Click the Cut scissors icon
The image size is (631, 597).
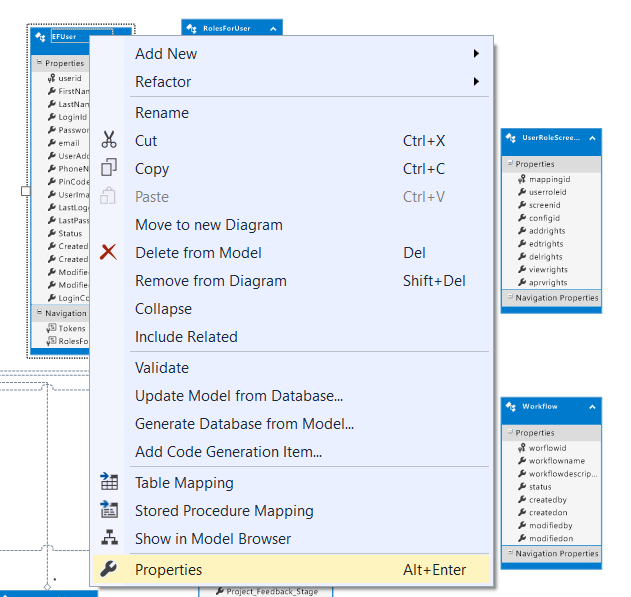110,141
